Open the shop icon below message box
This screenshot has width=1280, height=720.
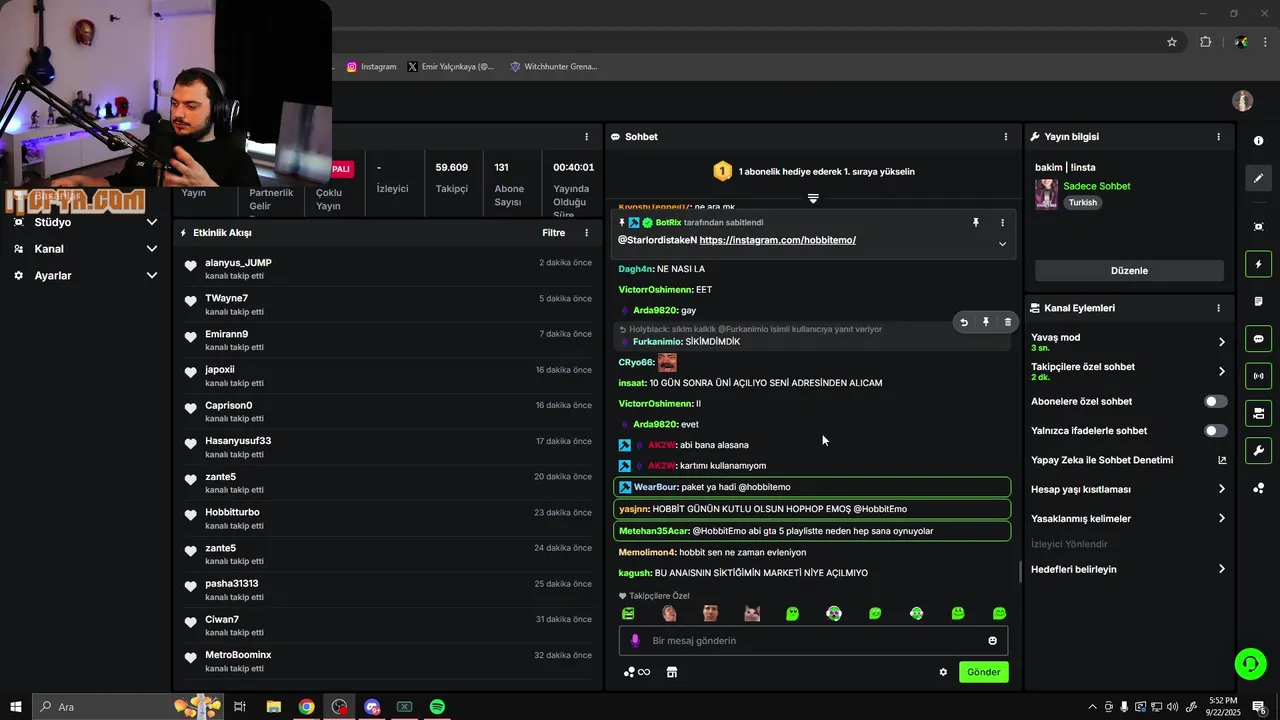click(672, 672)
